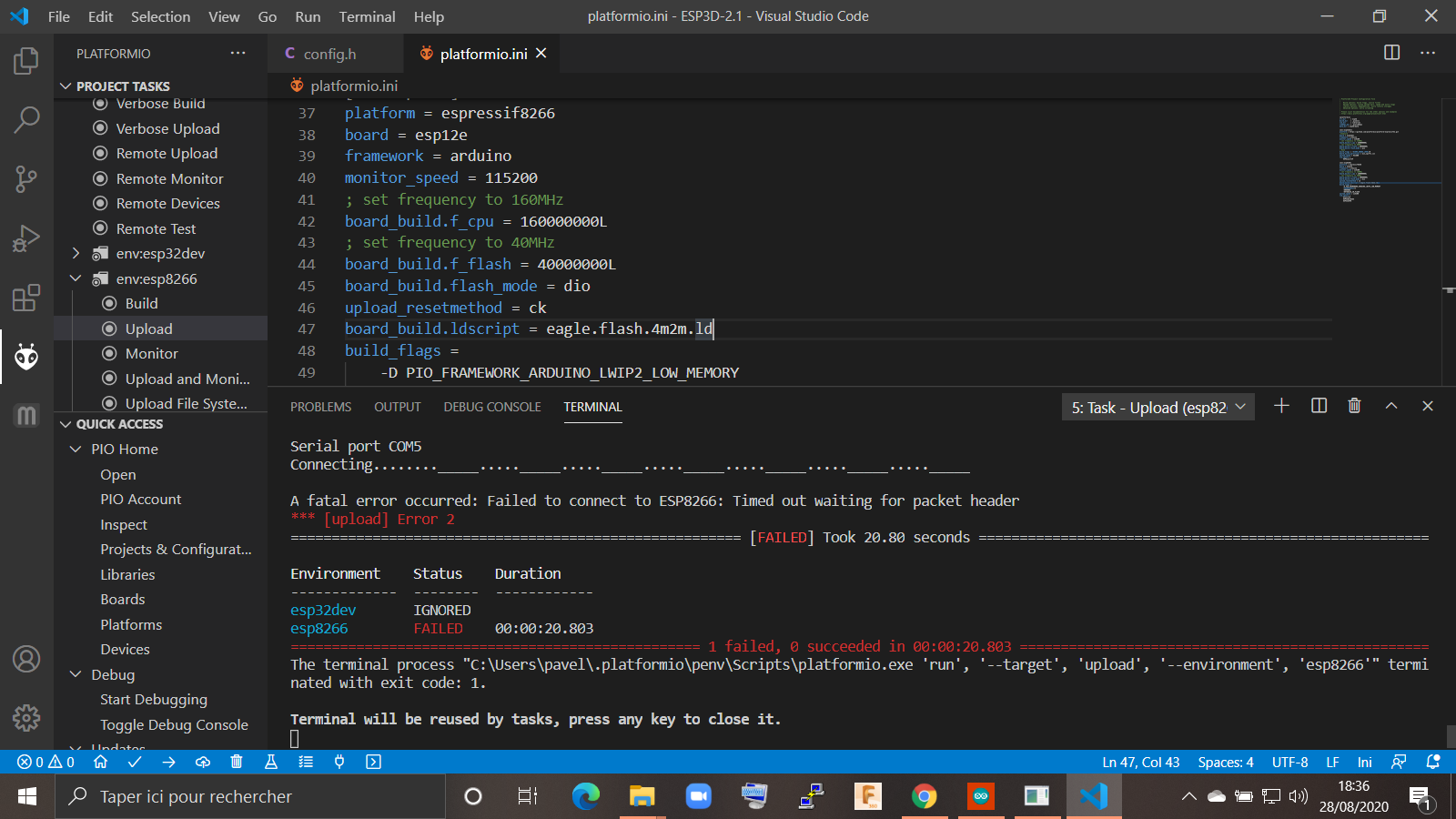Open PlatformIO sidebar More Actions ellipsis
This screenshot has height=819, width=1456.
(x=238, y=53)
